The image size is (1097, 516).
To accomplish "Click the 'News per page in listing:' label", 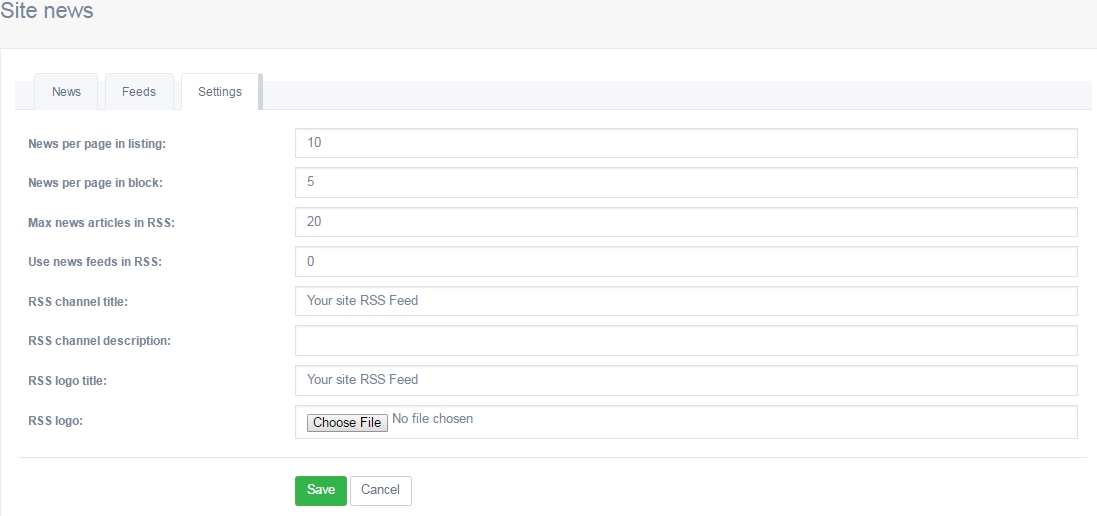I will pos(97,143).
